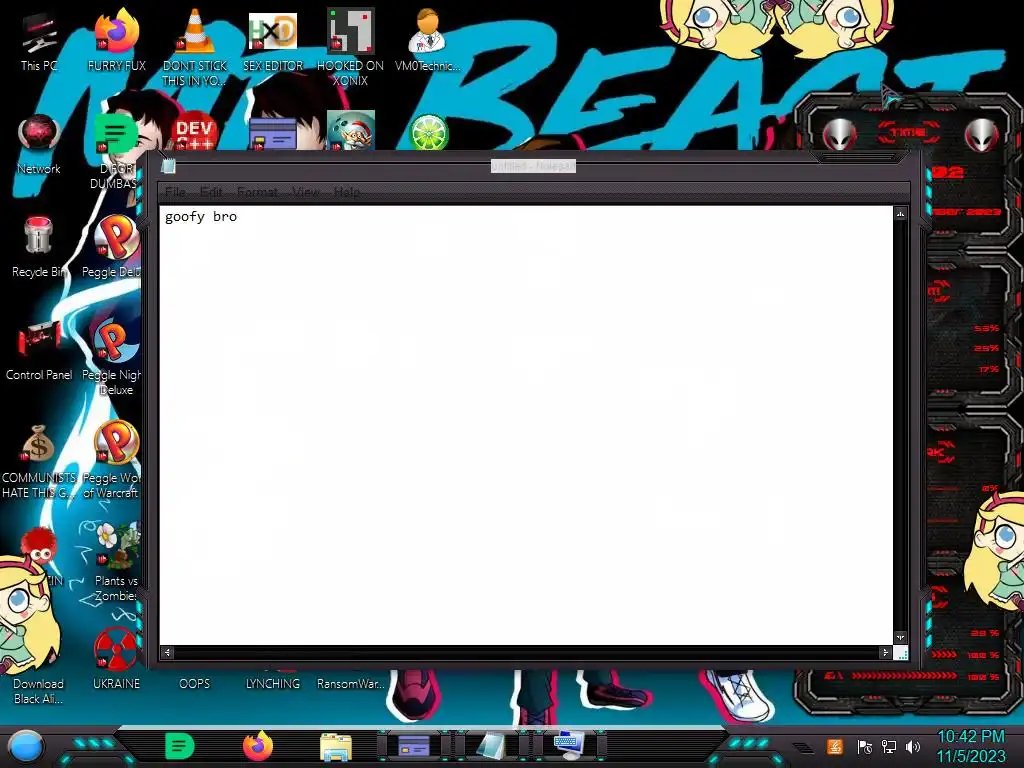1024x768 pixels.
Task: Click the Notepad taskbar button
Action: [x=491, y=745]
